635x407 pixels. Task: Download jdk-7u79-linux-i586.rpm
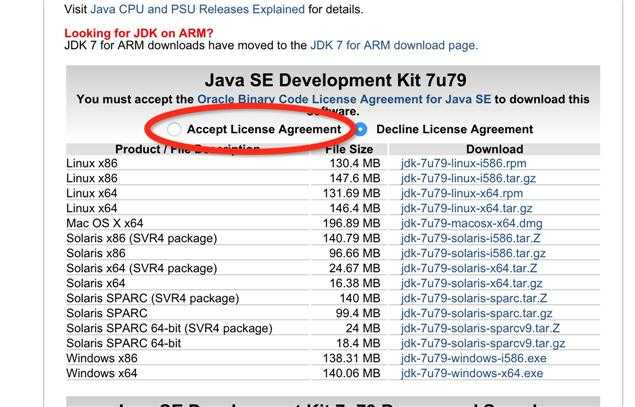click(x=463, y=163)
